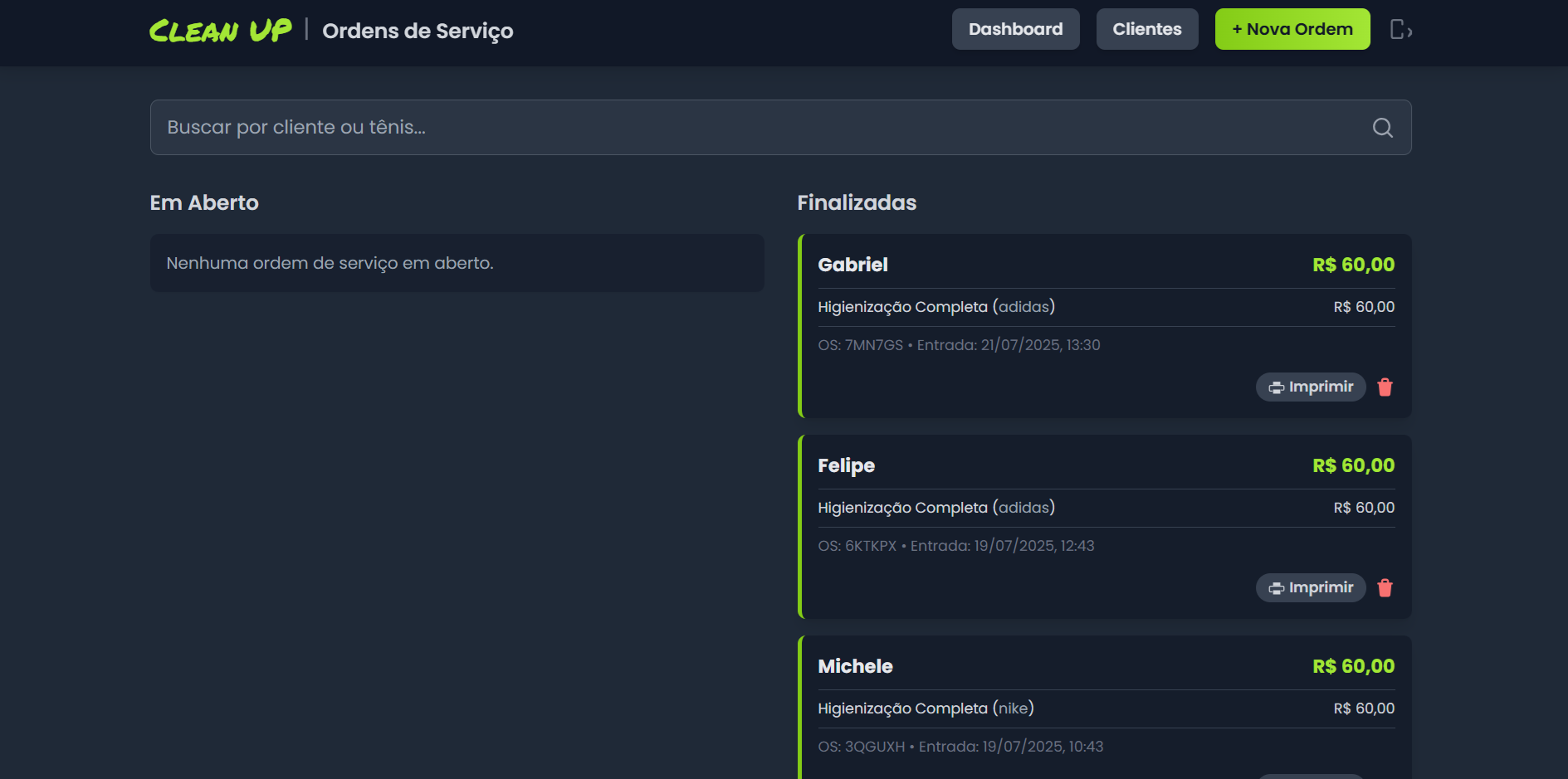Image resolution: width=1568 pixels, height=779 pixels.
Task: Click OS code 3QGUXH entry line
Action: (x=960, y=747)
